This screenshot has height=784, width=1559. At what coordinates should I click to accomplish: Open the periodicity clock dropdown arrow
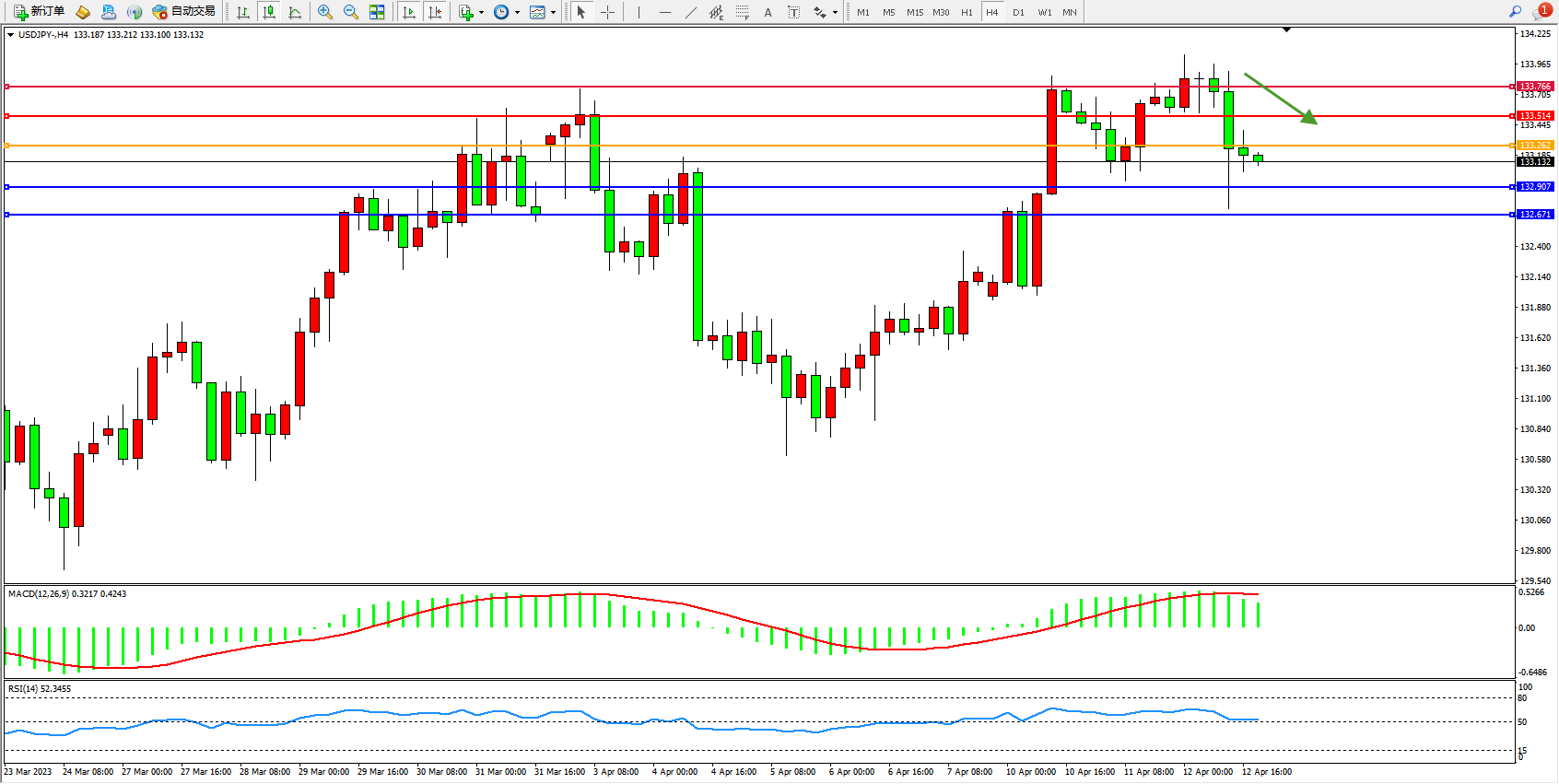pyautogui.click(x=517, y=13)
